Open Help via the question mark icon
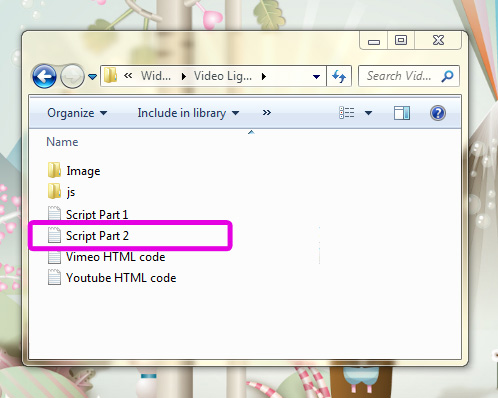498x398 pixels. [x=438, y=113]
